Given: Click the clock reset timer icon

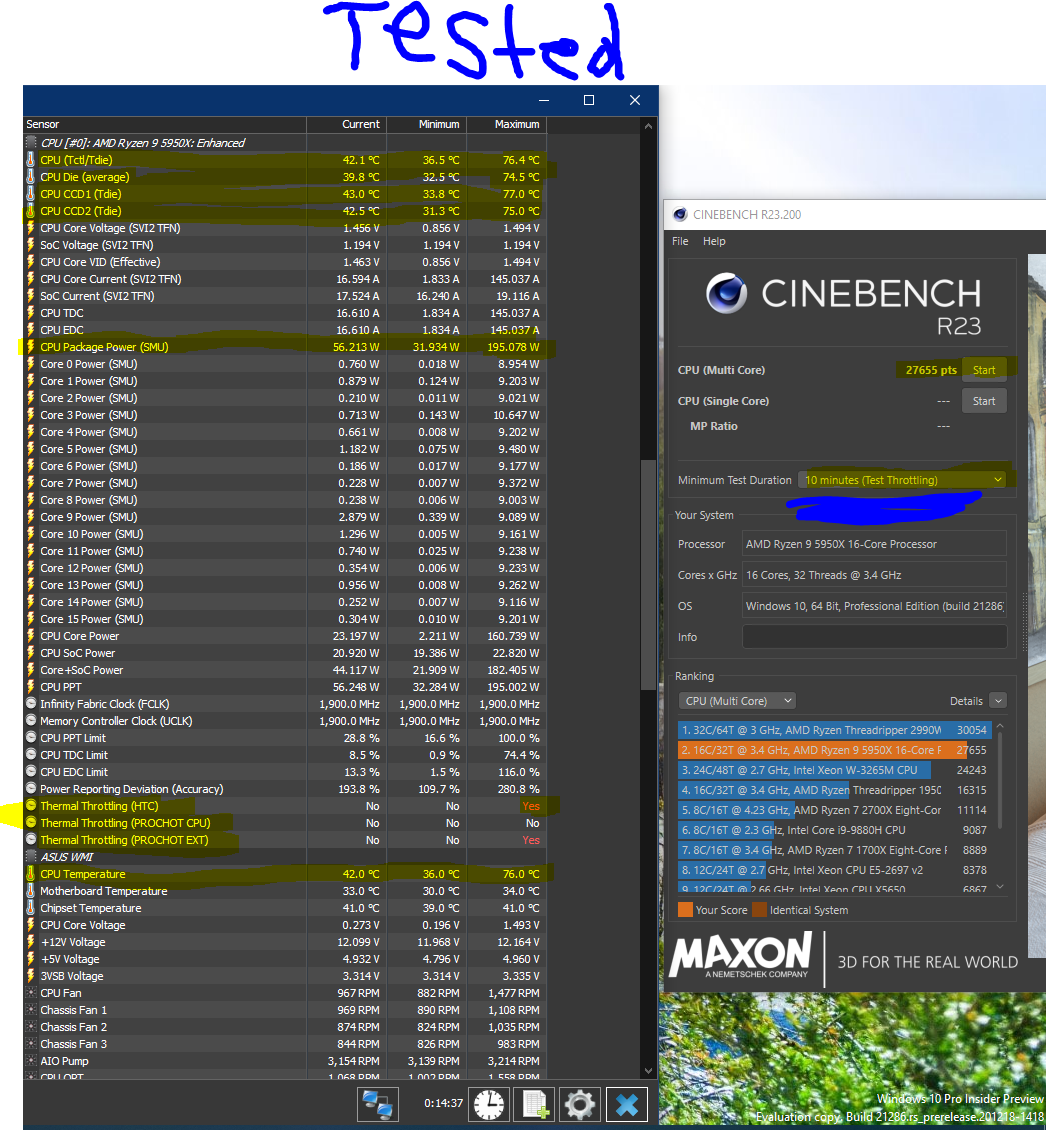Looking at the screenshot, I should coord(489,1103).
